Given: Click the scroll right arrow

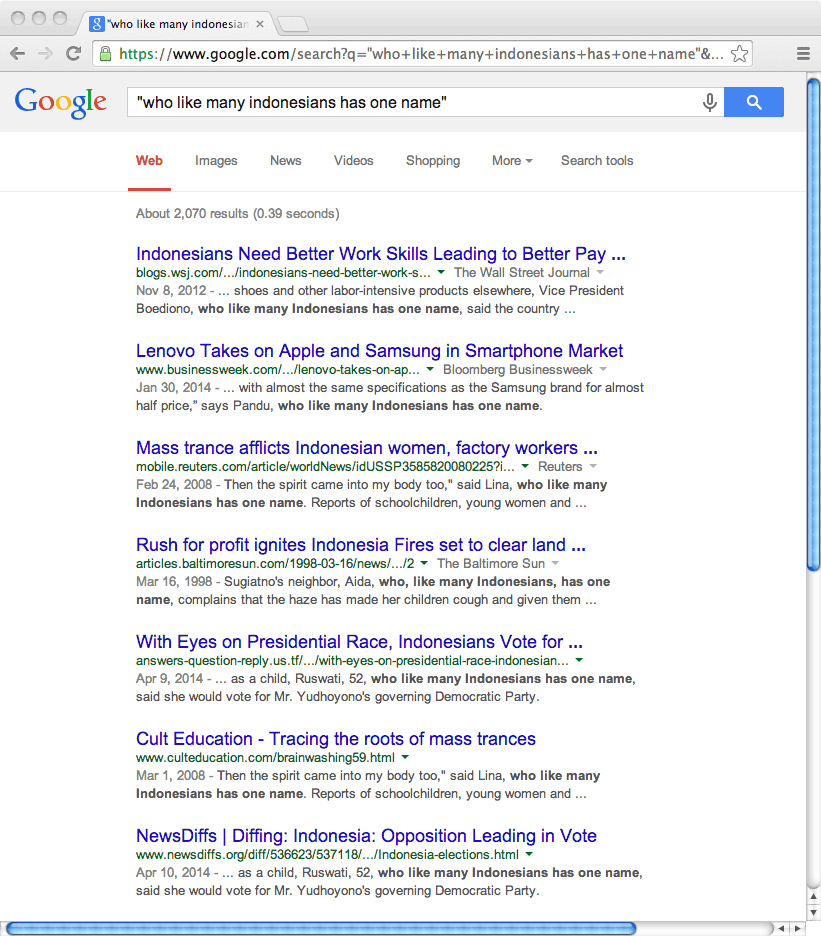Looking at the screenshot, I should point(797,928).
